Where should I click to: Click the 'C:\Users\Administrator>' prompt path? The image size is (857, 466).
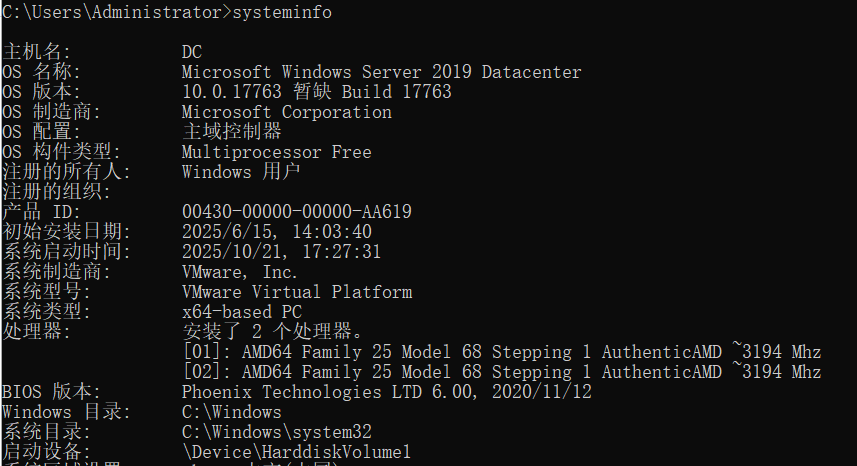117,11
